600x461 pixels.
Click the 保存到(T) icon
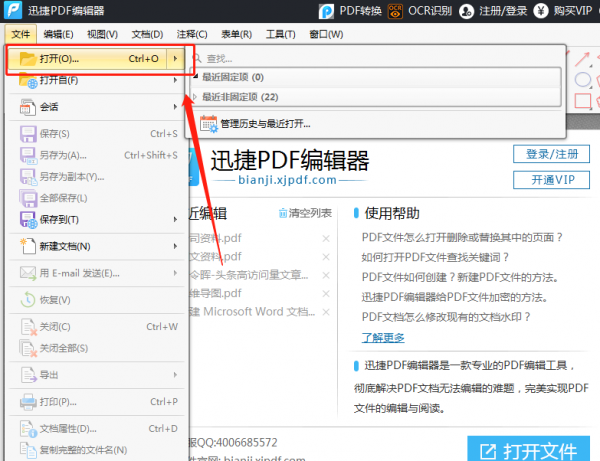[28, 220]
